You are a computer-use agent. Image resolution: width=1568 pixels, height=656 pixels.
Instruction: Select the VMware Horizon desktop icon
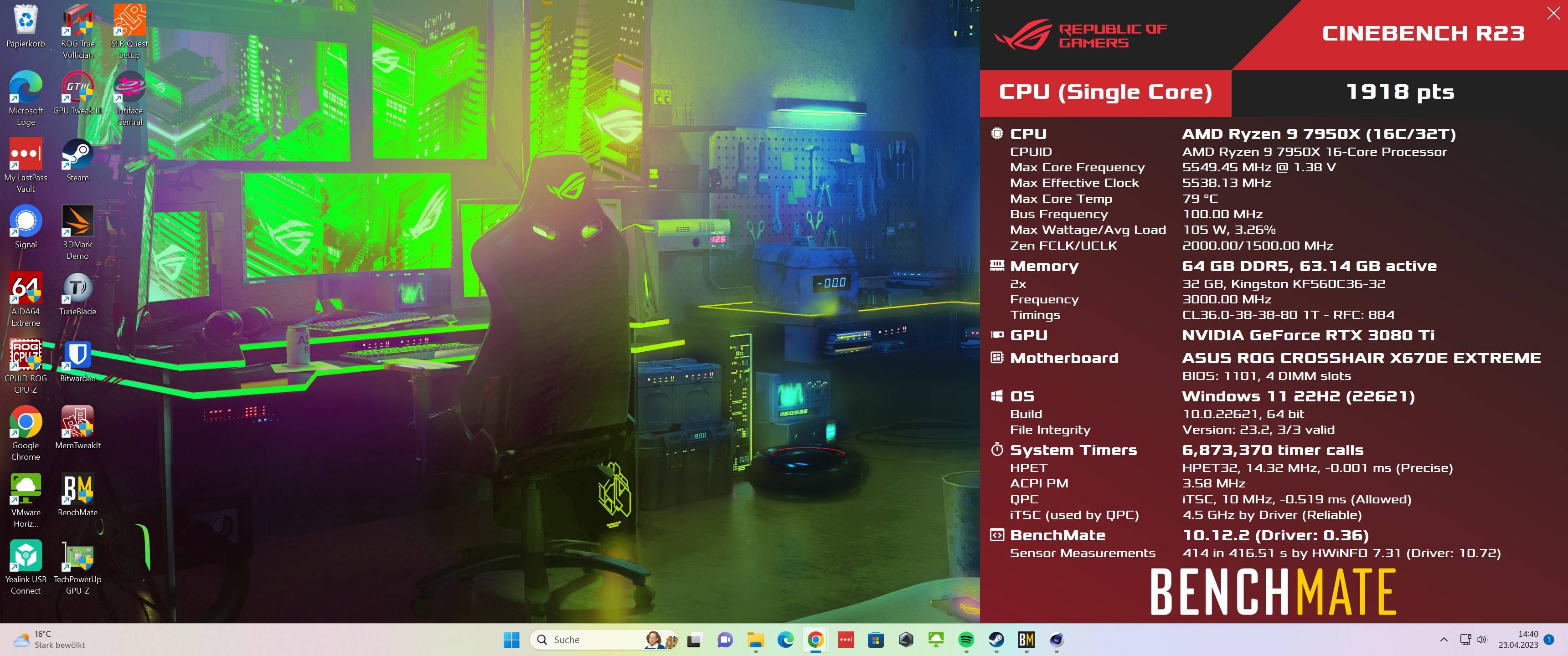click(x=26, y=500)
